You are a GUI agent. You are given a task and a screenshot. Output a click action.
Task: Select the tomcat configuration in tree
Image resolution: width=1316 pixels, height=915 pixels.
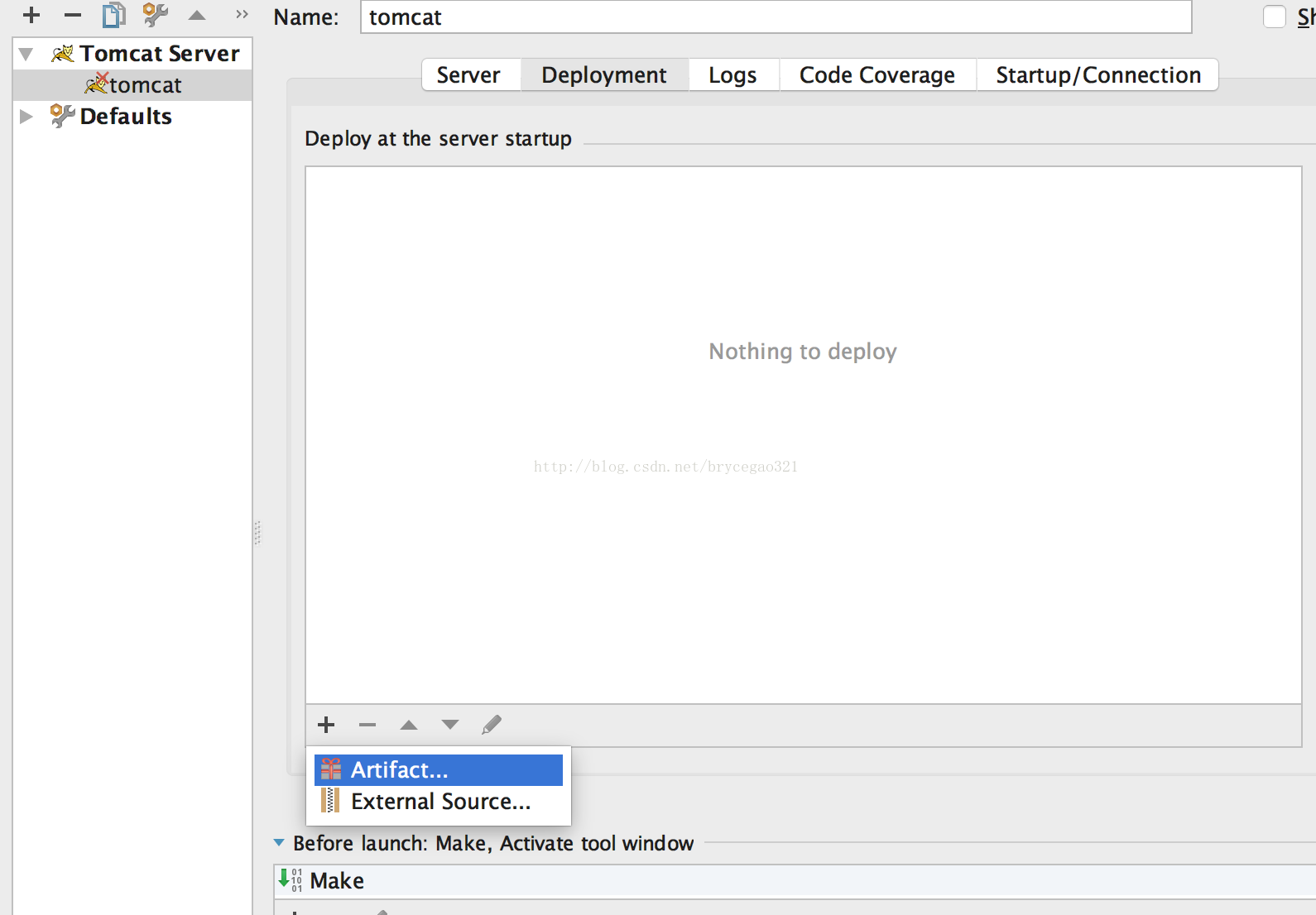pyautogui.click(x=132, y=84)
